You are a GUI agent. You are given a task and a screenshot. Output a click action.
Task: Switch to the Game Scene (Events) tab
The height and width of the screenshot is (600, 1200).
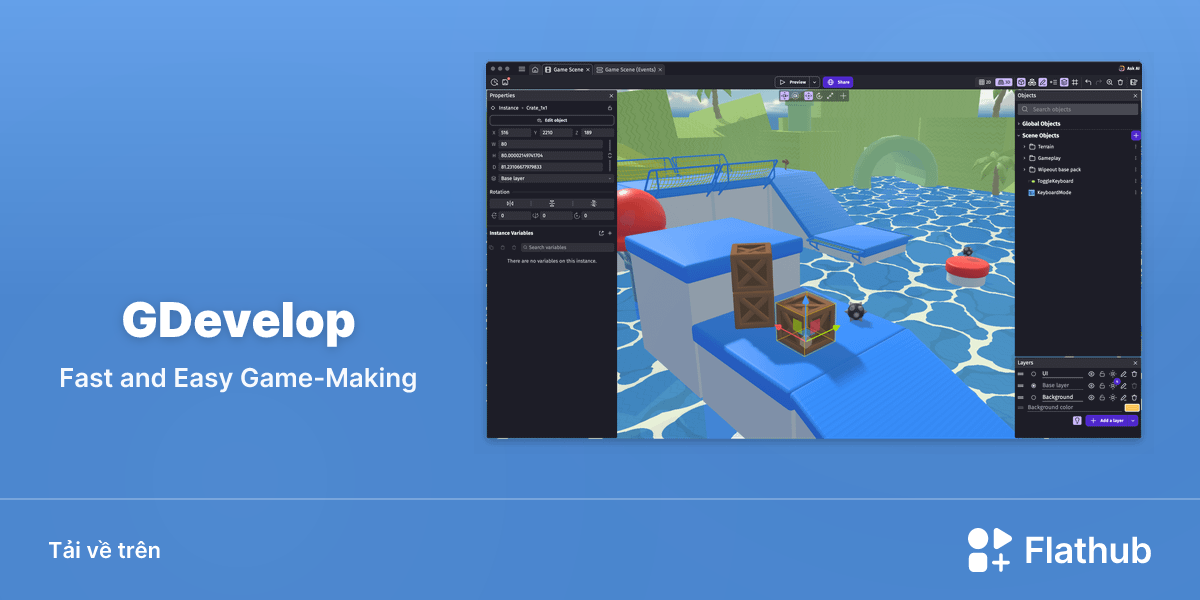pyautogui.click(x=630, y=70)
